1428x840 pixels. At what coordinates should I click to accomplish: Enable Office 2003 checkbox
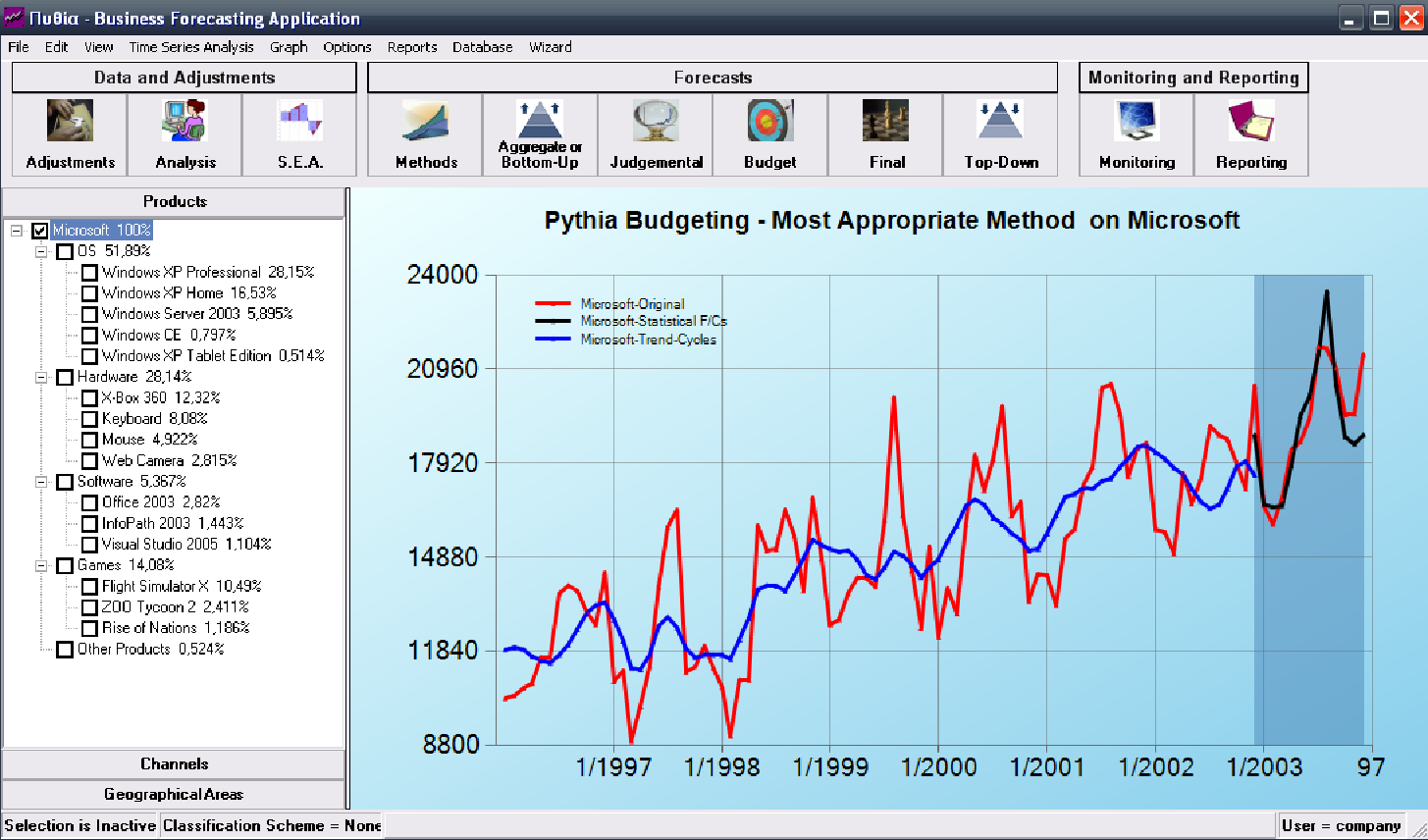[89, 503]
